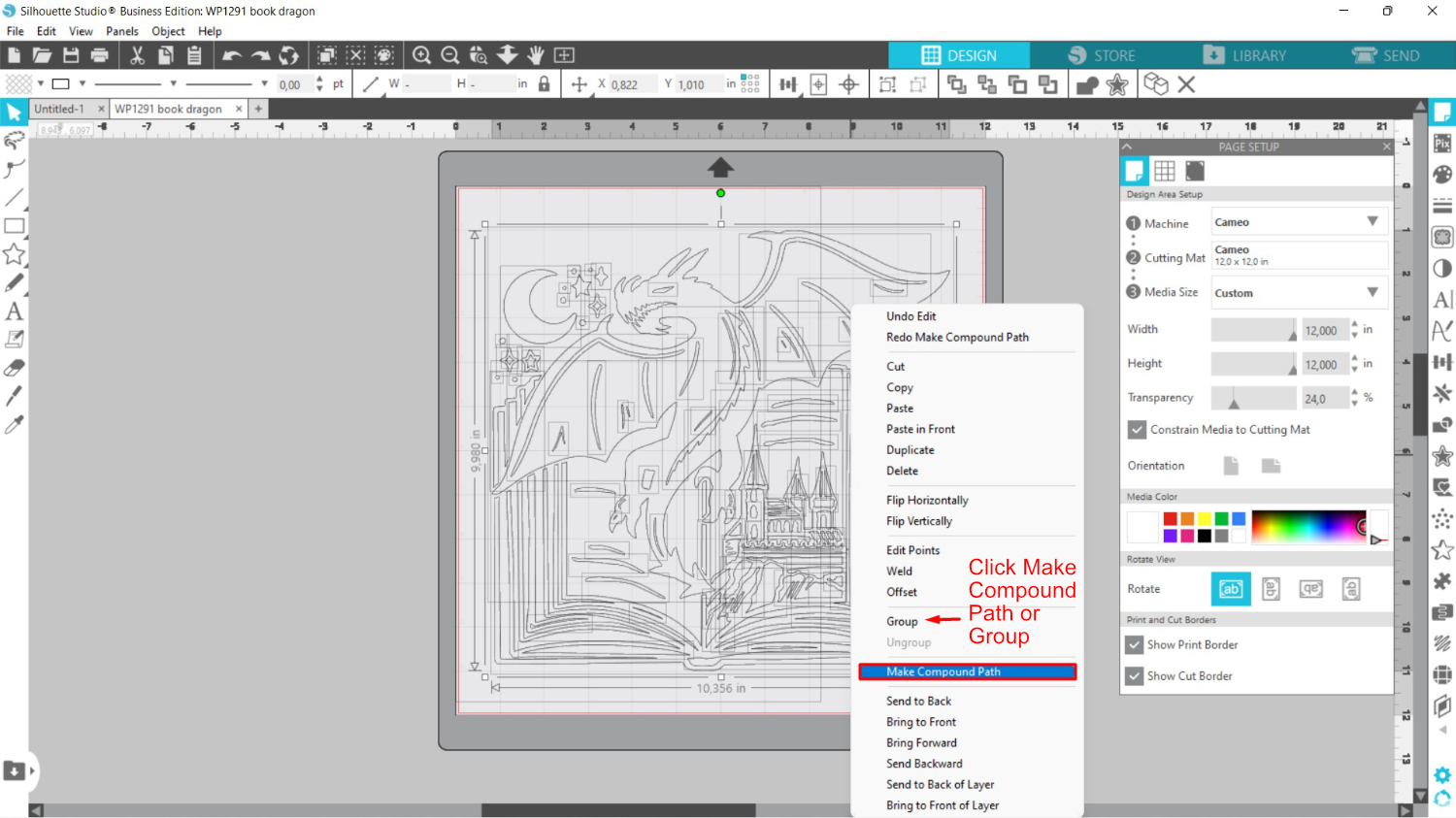
Task: Switch to the SEND tab
Action: (1385, 55)
